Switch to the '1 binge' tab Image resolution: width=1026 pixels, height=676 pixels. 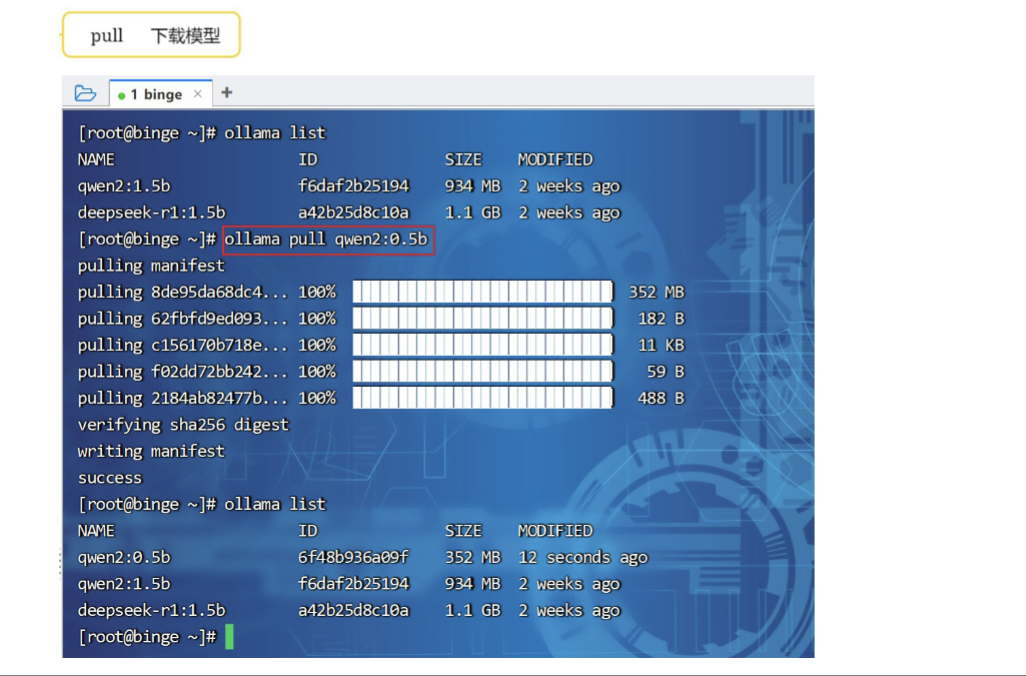160,94
